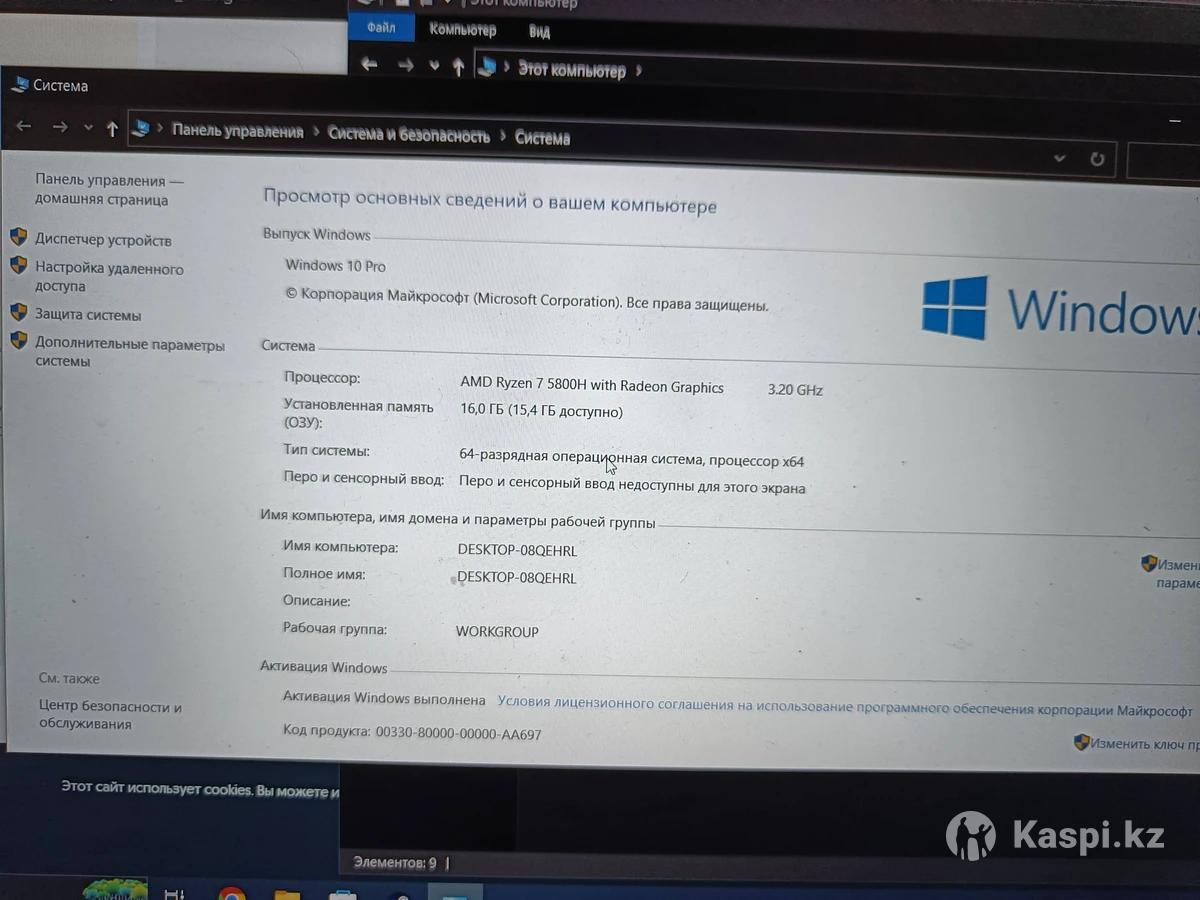Screen dimensions: 1200x900
Task: Click product code 00330-80000-00000-AA697
Action: coord(458,734)
